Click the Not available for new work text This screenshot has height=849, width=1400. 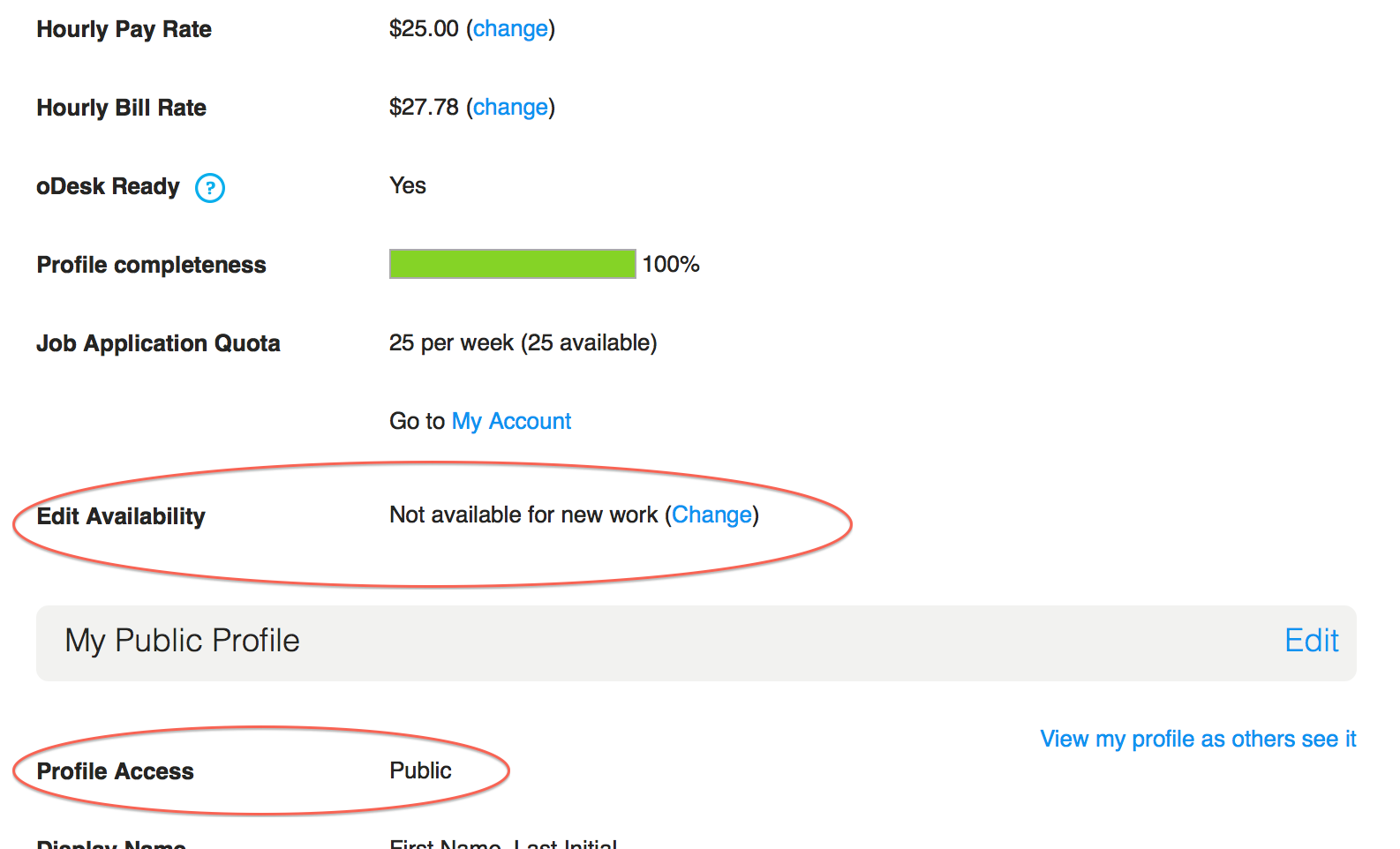pos(523,515)
